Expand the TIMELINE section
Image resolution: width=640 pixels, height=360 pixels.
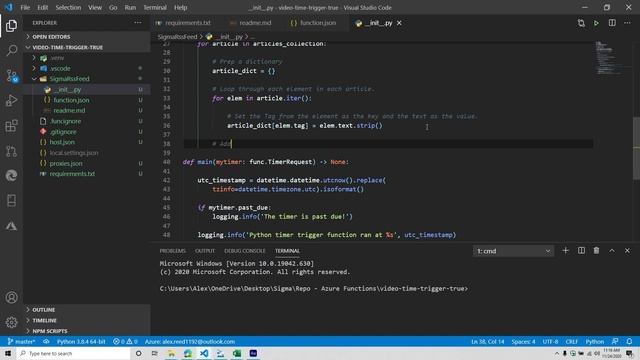[87, 320]
